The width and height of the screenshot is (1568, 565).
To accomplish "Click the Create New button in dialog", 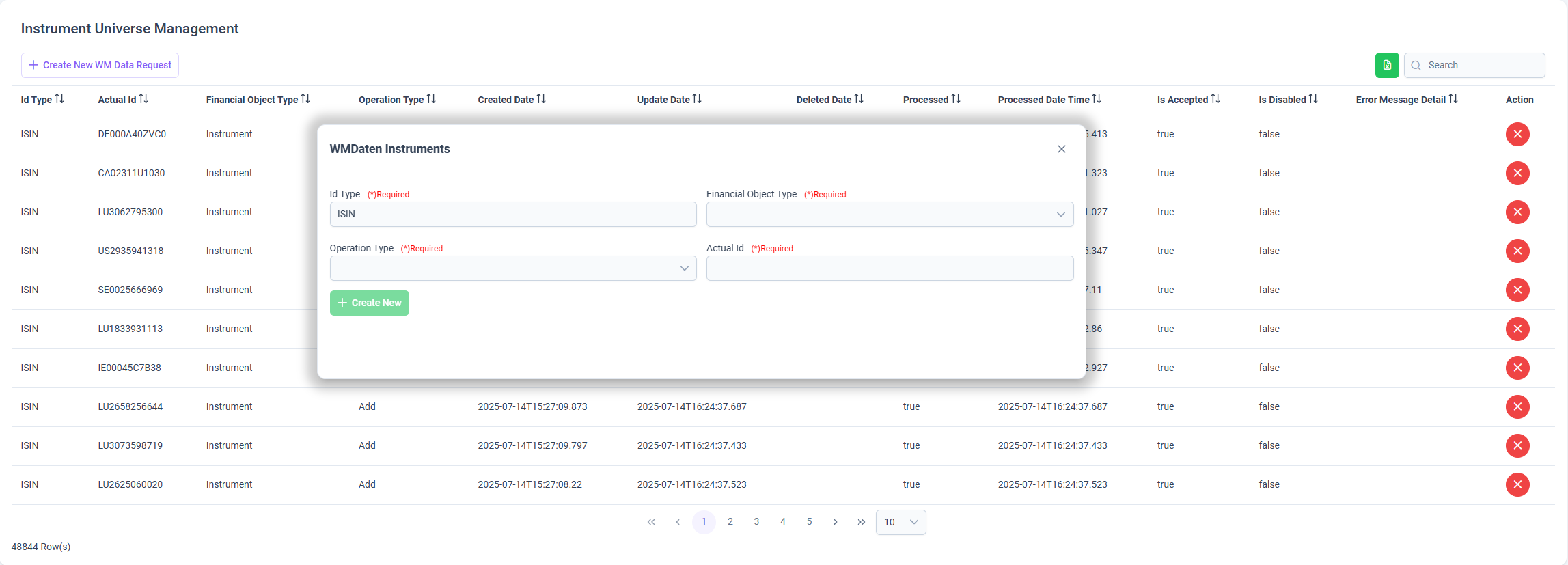I will tap(370, 303).
